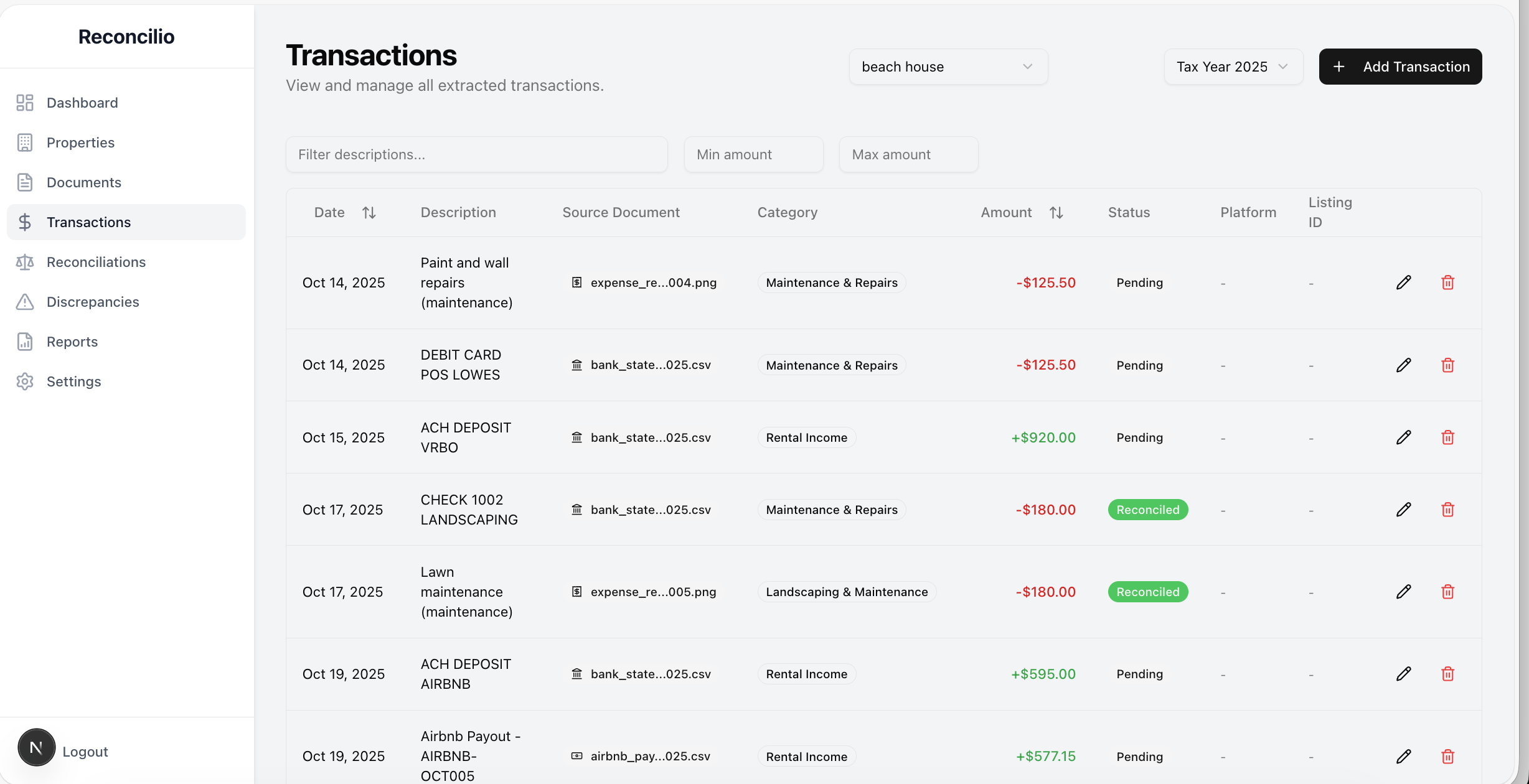
Task: Delete the Paint and wall repairs transaction
Action: tap(1447, 282)
